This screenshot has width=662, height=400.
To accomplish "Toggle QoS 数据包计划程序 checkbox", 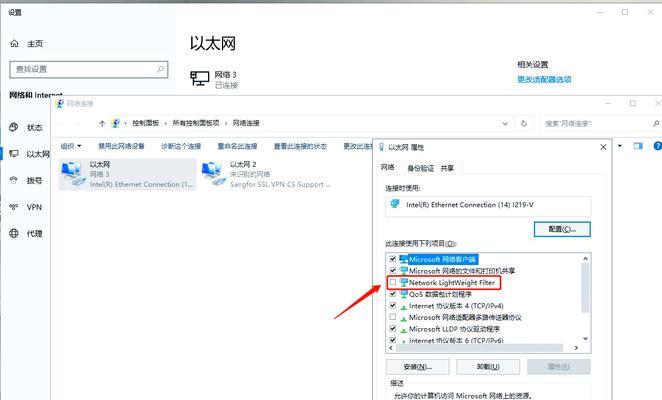I will pos(393,294).
